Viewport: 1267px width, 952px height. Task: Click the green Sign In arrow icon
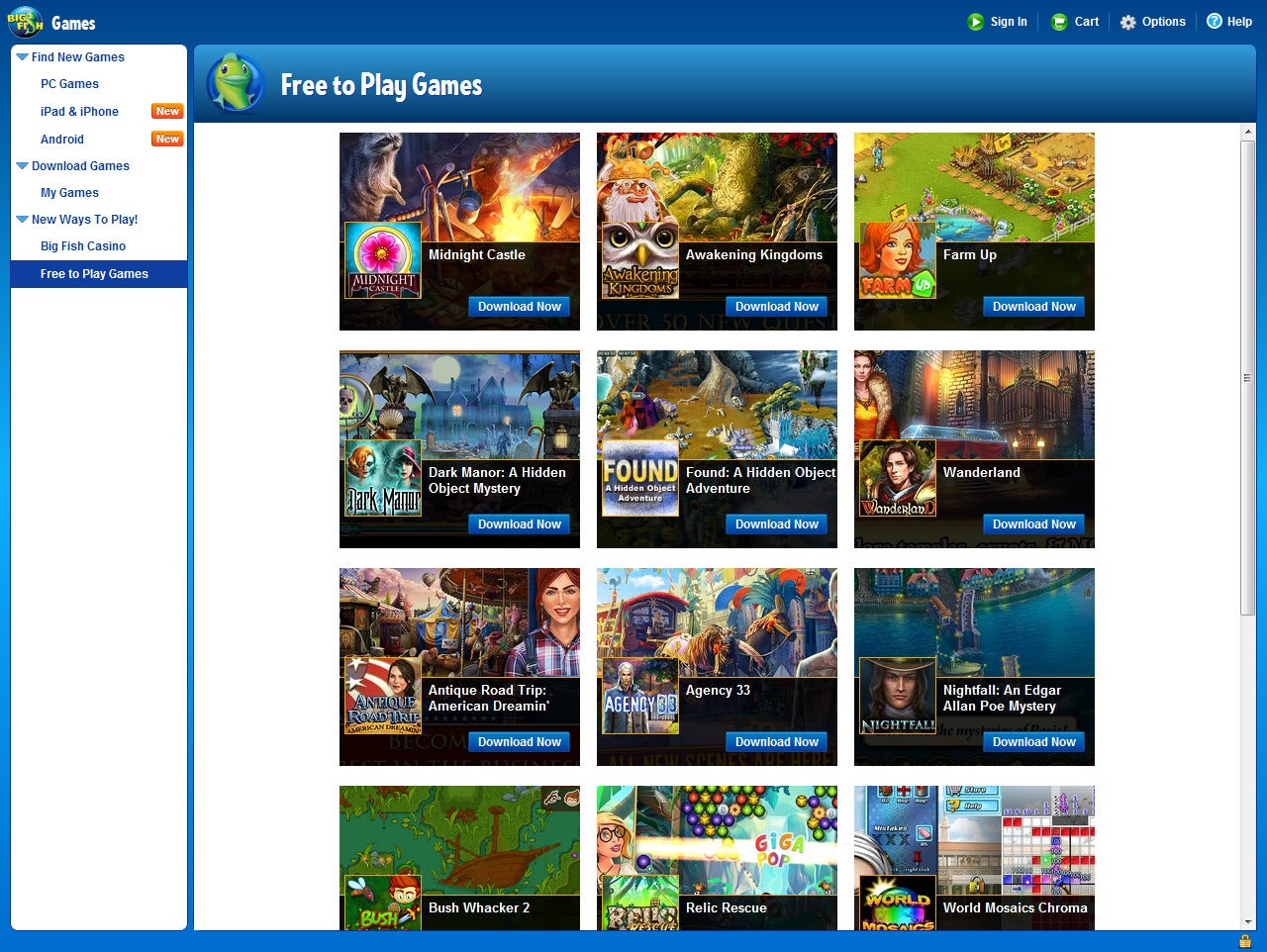pos(975,22)
